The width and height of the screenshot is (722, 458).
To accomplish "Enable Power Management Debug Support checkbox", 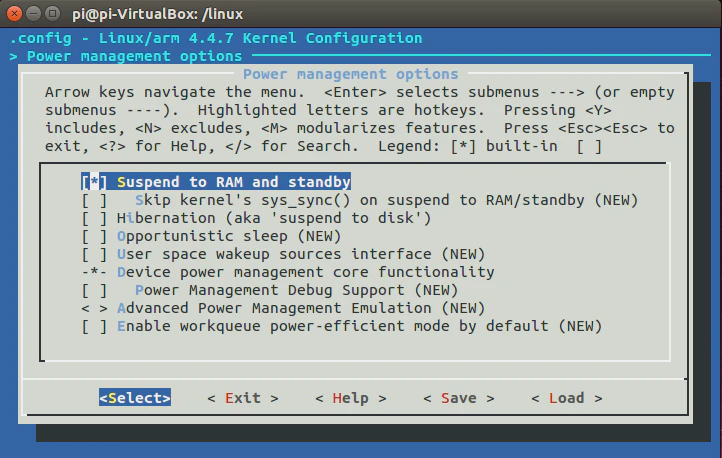I will coord(94,290).
